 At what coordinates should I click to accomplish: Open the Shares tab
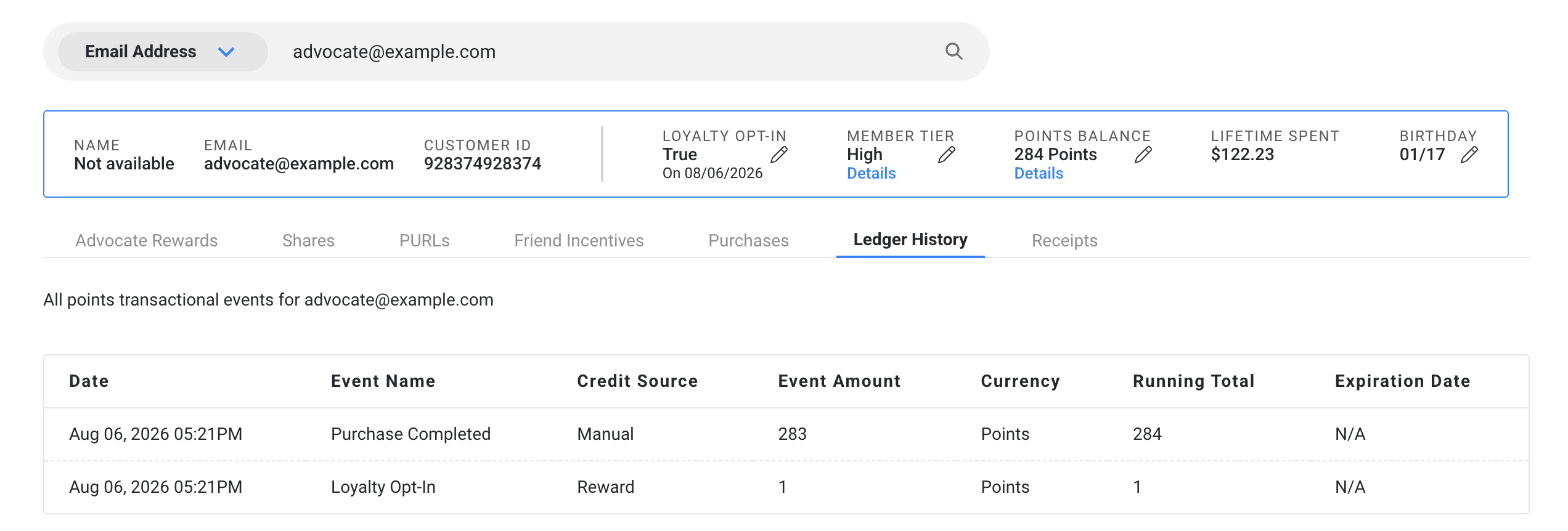coord(308,240)
